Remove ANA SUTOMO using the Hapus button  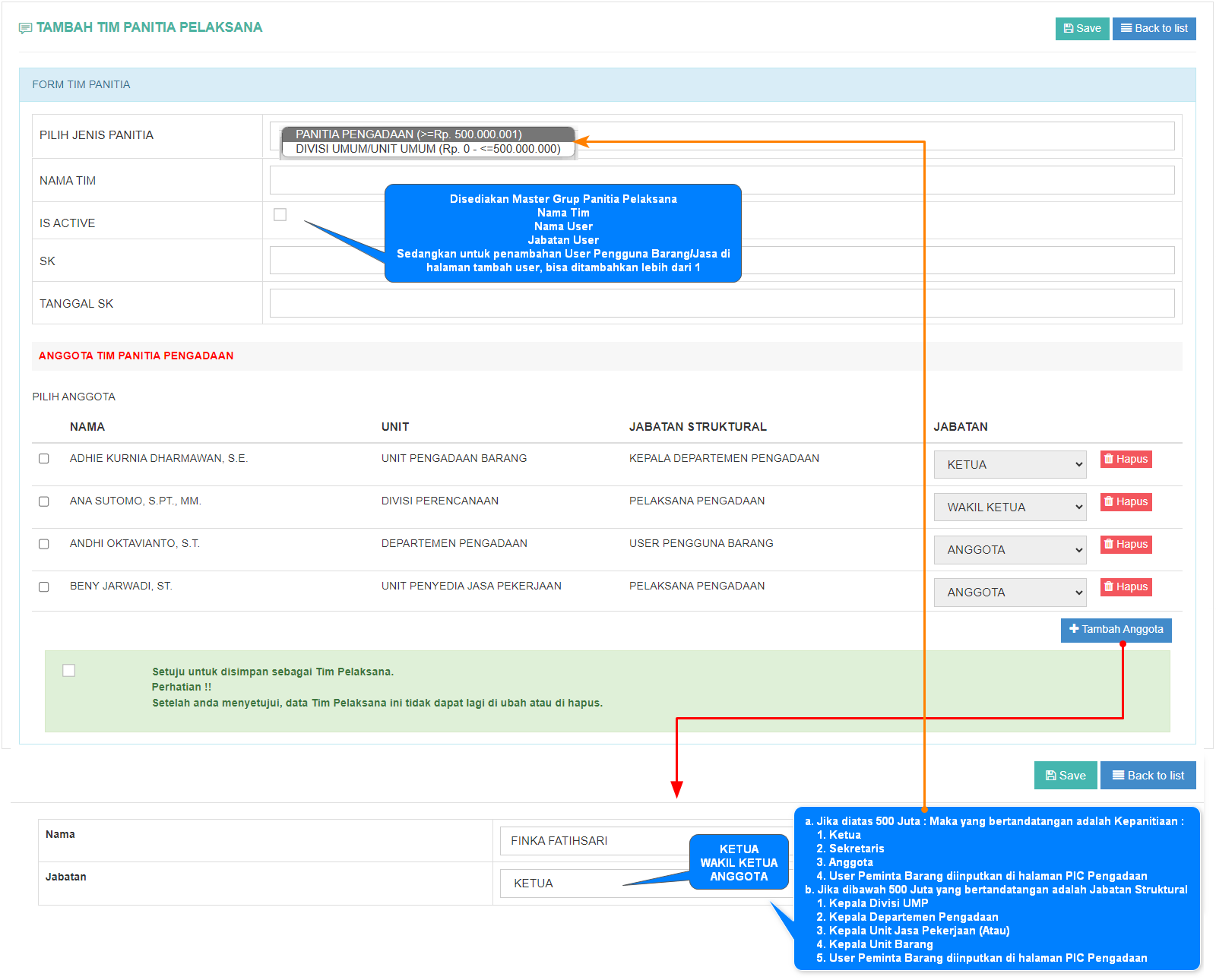(1126, 501)
